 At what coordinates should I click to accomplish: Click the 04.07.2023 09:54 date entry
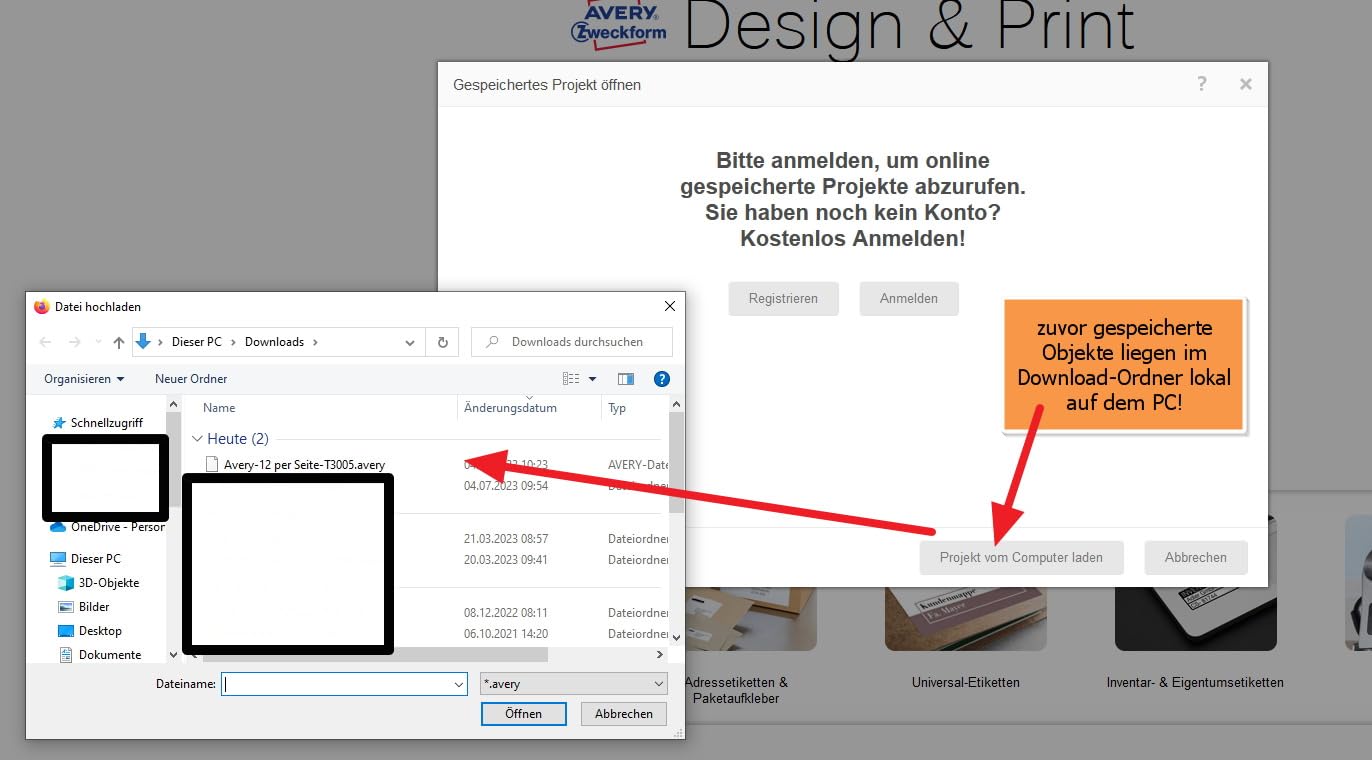pos(506,486)
